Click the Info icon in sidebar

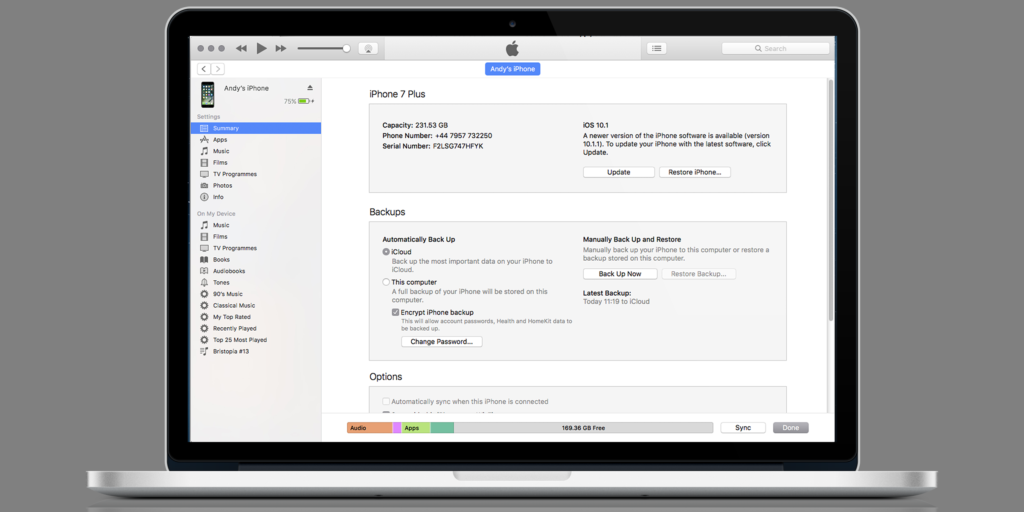[x=204, y=197]
